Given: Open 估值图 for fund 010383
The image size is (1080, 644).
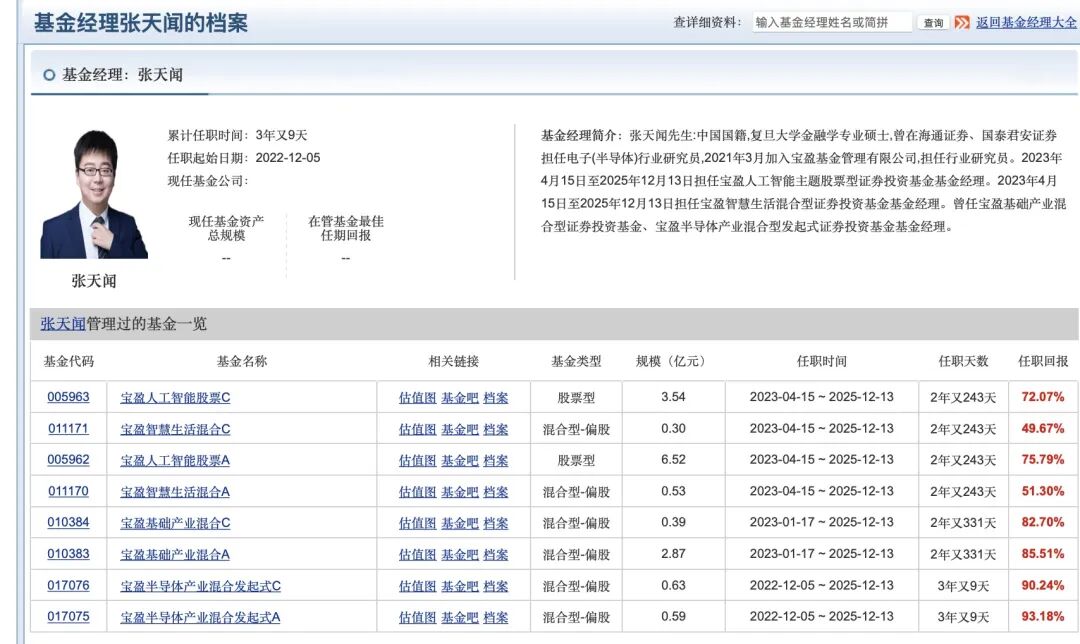Looking at the screenshot, I should tap(417, 554).
